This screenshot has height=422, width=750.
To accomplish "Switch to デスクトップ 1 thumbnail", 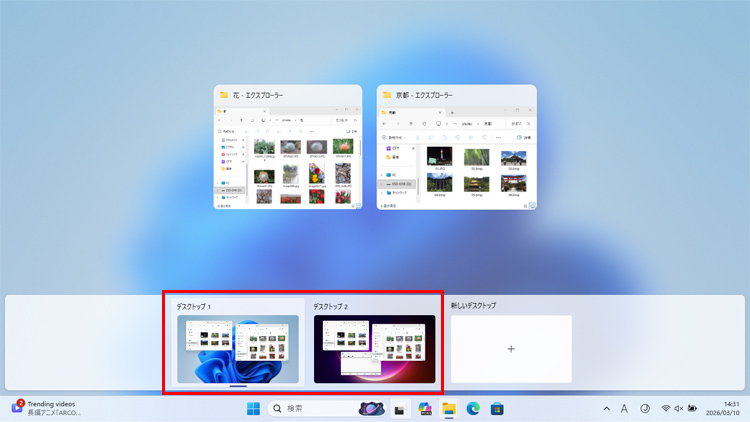I will click(238, 349).
